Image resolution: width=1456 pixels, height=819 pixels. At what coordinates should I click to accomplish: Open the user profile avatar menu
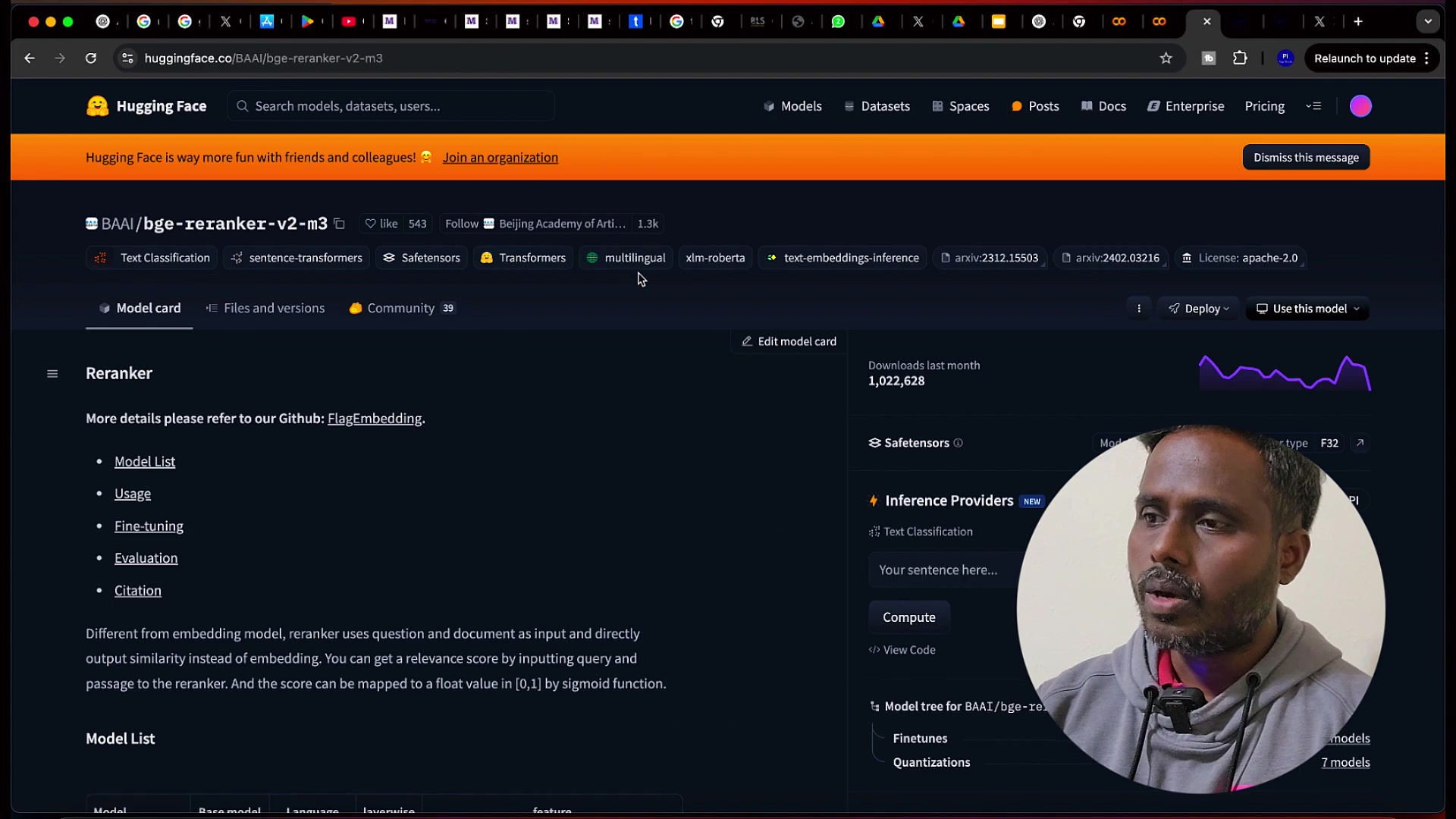click(x=1360, y=106)
